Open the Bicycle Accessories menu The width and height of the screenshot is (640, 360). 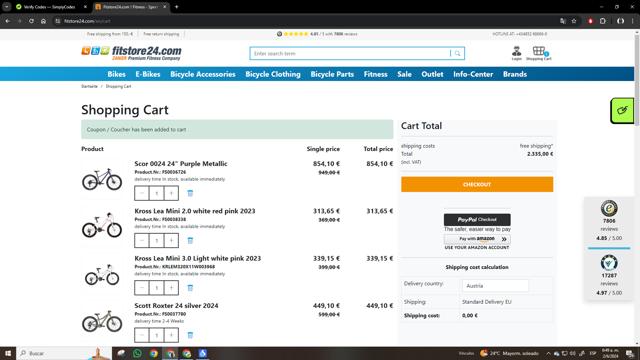click(x=203, y=74)
